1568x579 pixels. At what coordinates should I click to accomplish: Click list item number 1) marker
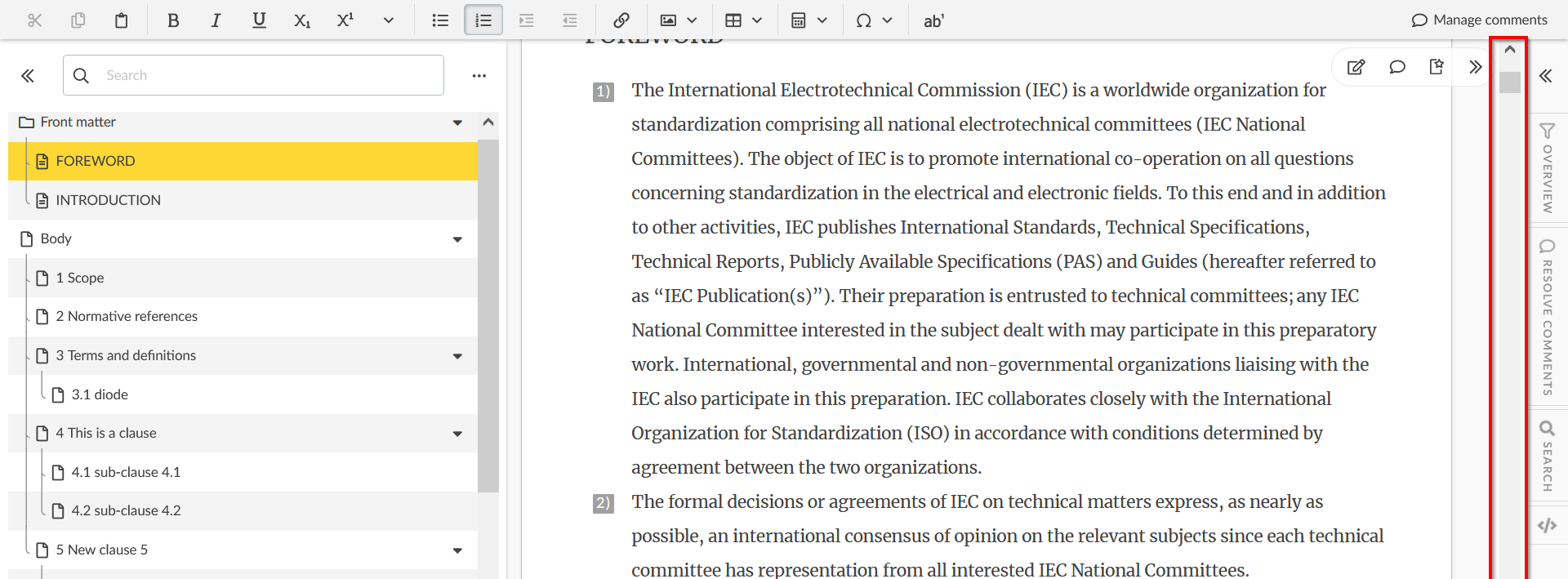click(603, 91)
